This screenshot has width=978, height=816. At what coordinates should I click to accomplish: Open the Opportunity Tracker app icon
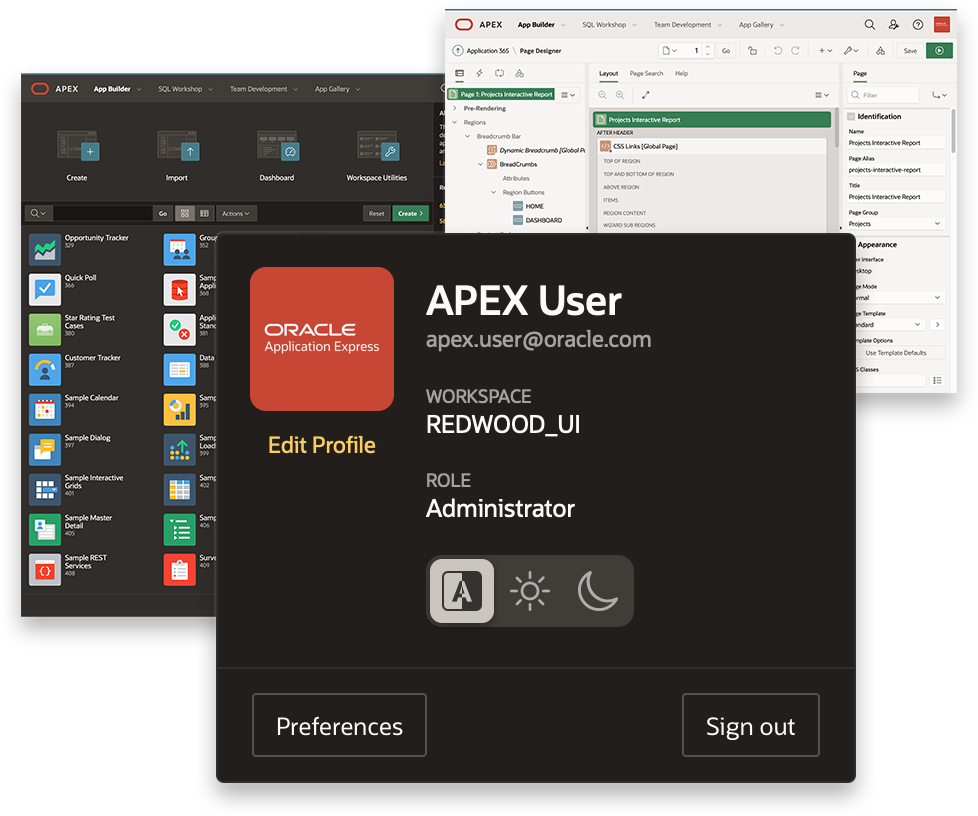click(45, 250)
